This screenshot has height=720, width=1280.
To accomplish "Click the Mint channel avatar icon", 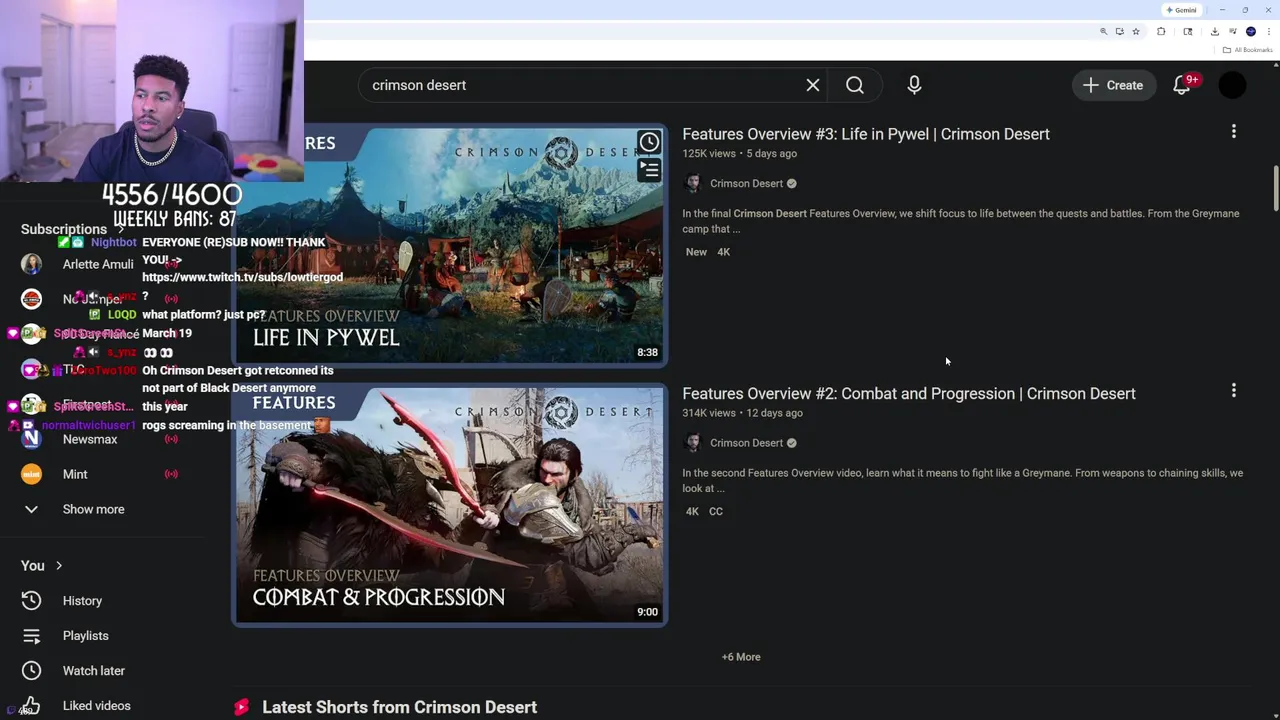I will coord(31,474).
